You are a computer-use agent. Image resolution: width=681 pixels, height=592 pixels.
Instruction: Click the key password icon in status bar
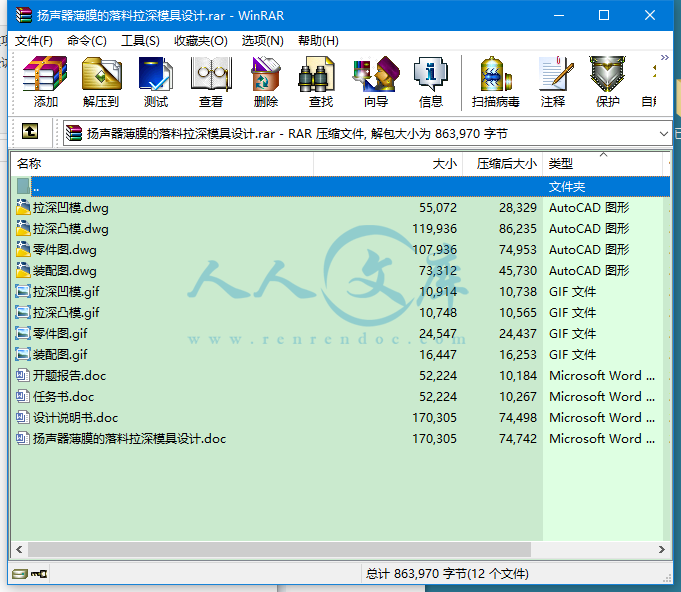tap(39, 574)
